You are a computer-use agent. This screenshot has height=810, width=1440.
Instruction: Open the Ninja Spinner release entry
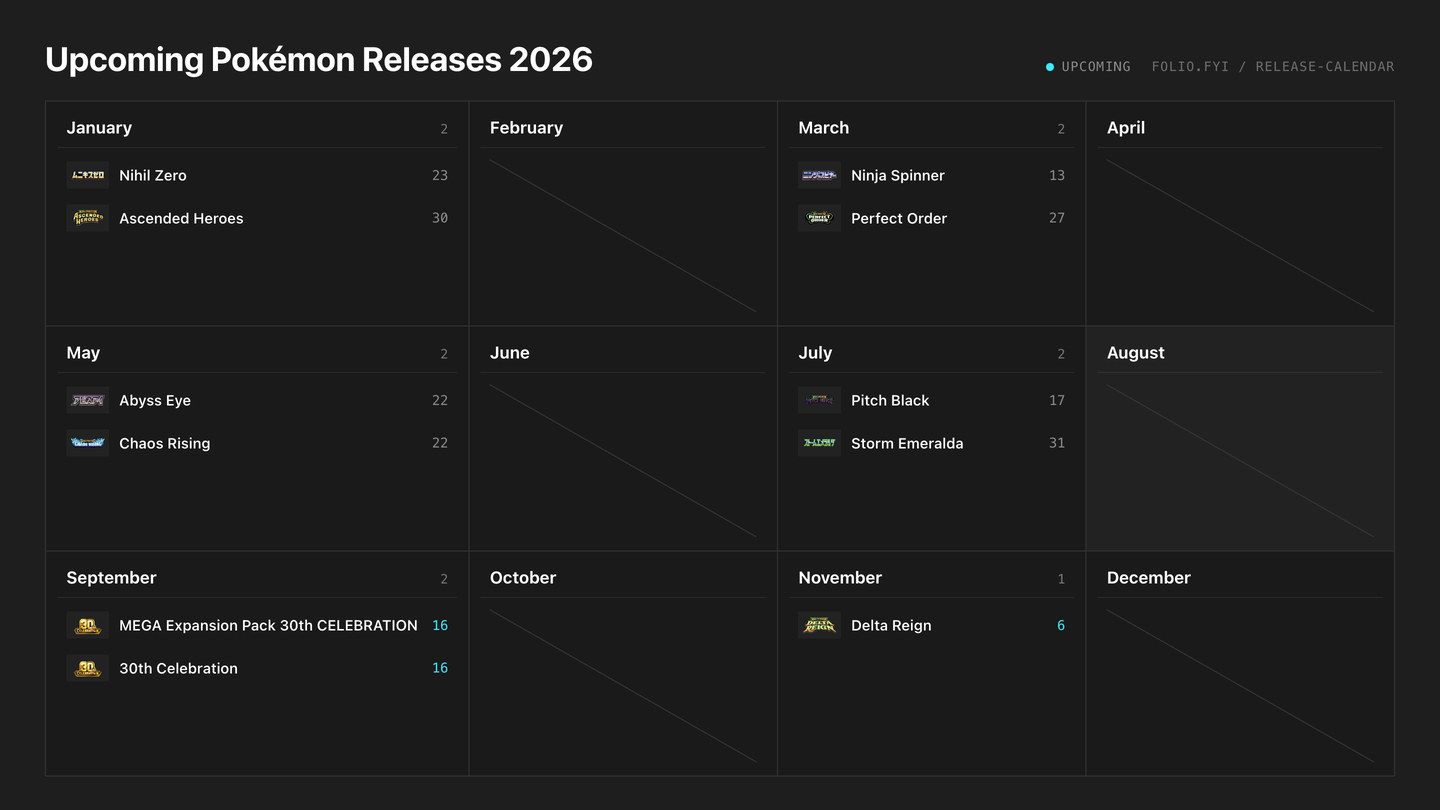932,175
